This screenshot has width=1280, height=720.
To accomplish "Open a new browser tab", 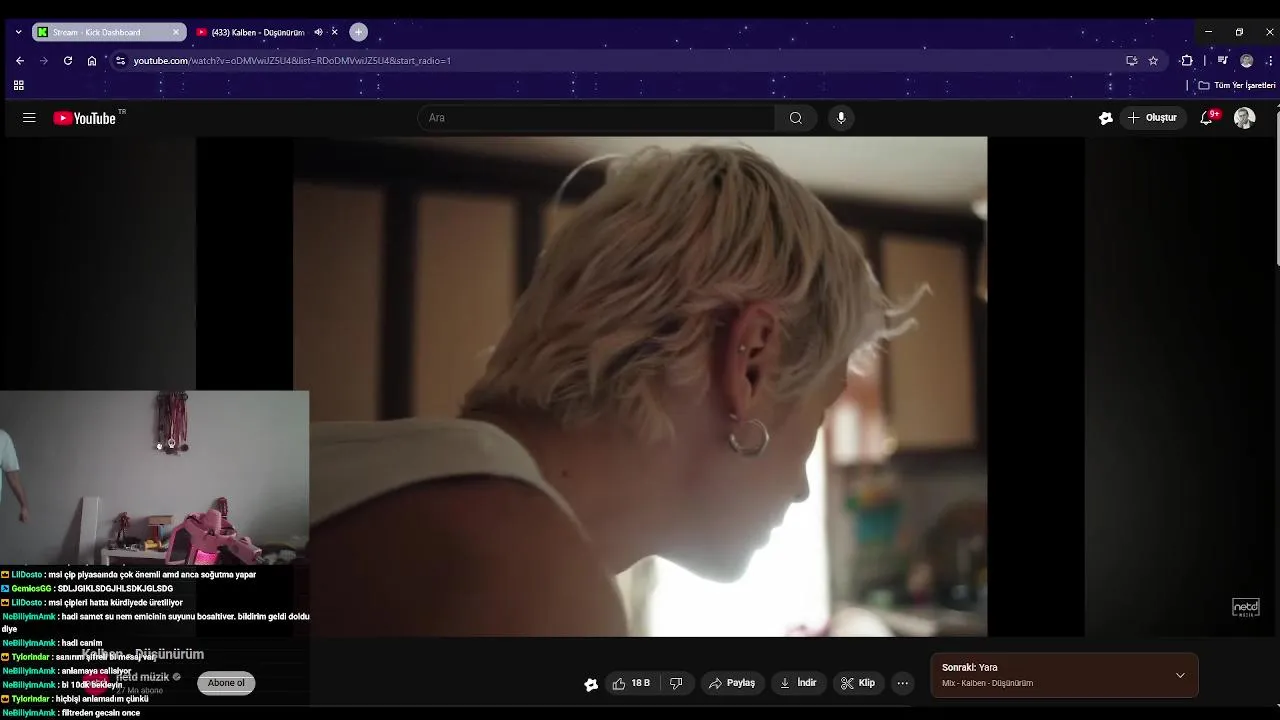I will [x=358, y=32].
